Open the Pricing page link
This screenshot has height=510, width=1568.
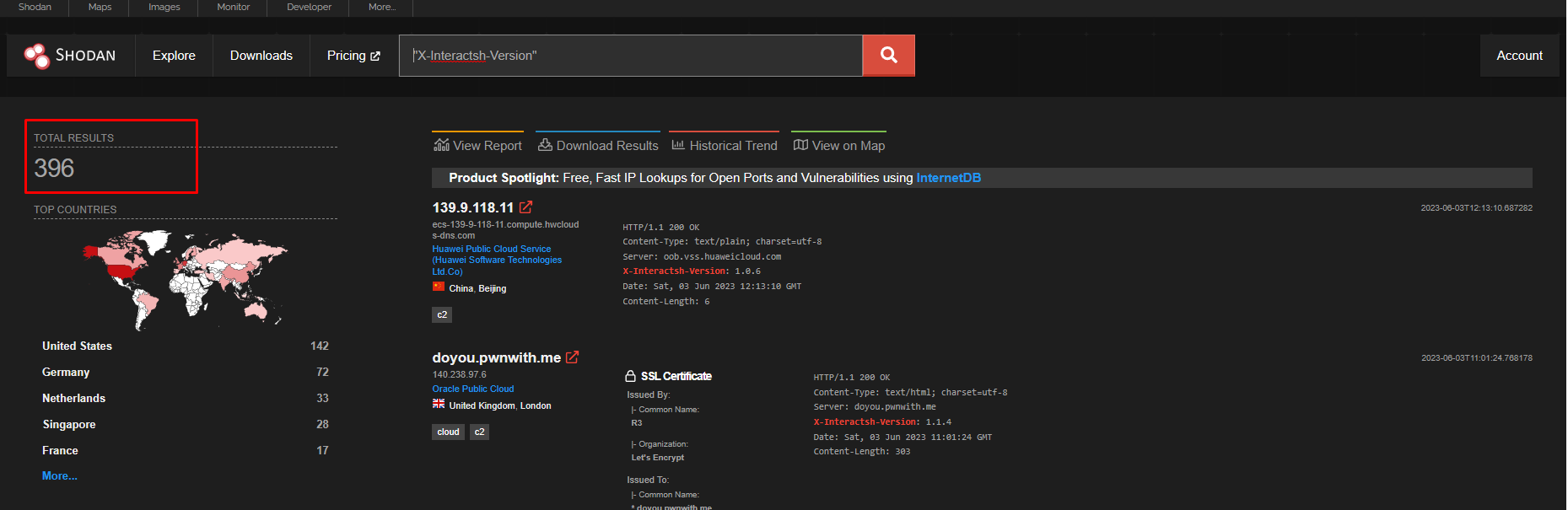click(353, 56)
